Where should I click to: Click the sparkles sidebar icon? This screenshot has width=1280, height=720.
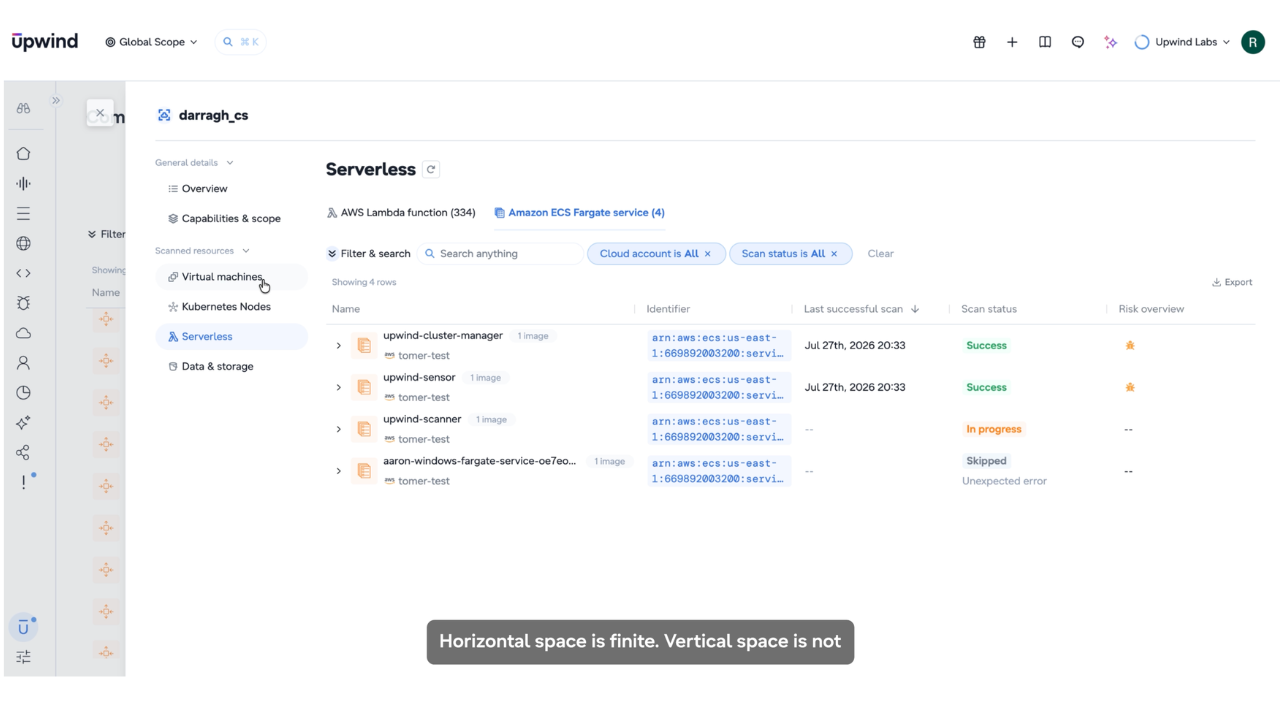coord(23,423)
